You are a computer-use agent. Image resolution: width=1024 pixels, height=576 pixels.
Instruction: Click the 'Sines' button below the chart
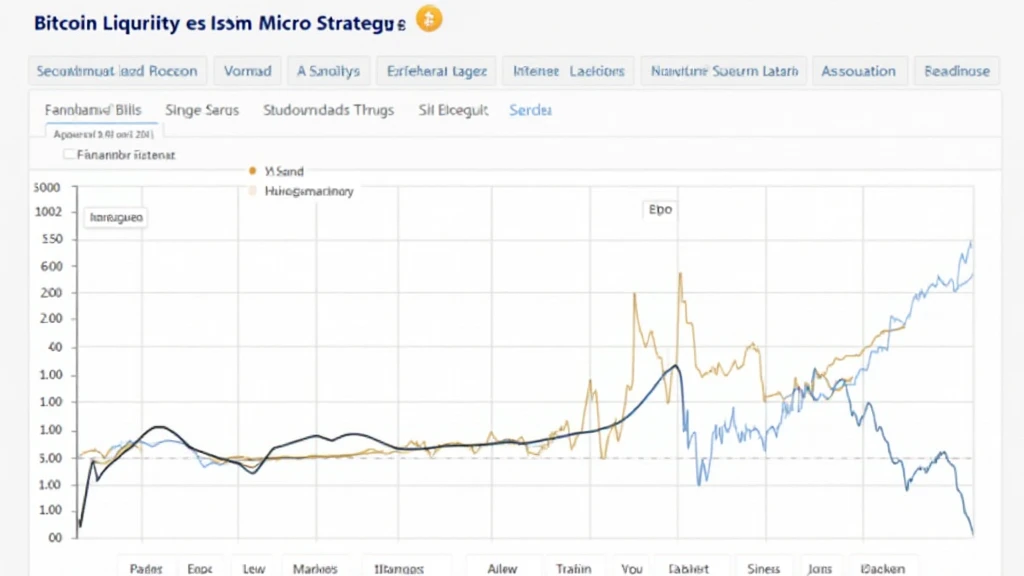763,567
